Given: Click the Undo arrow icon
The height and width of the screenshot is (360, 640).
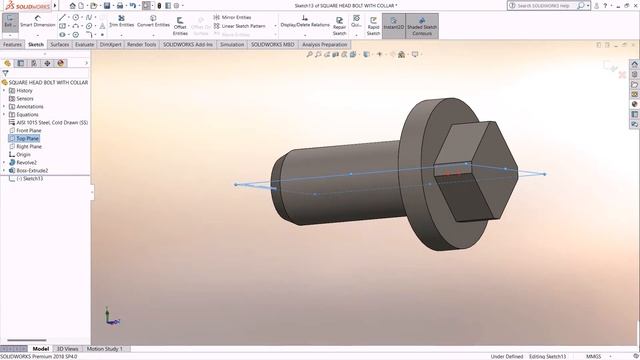Looking at the screenshot, I should tap(132, 6).
